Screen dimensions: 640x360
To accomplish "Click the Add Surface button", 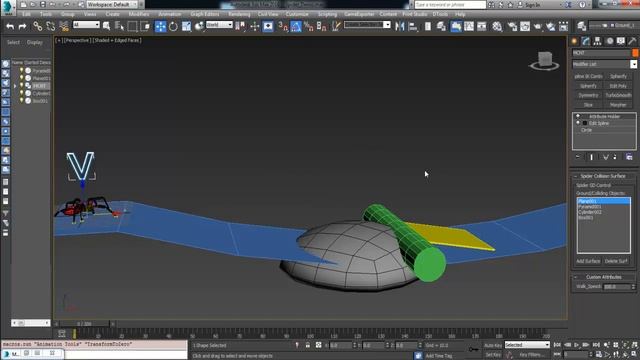I will pyautogui.click(x=588, y=261).
